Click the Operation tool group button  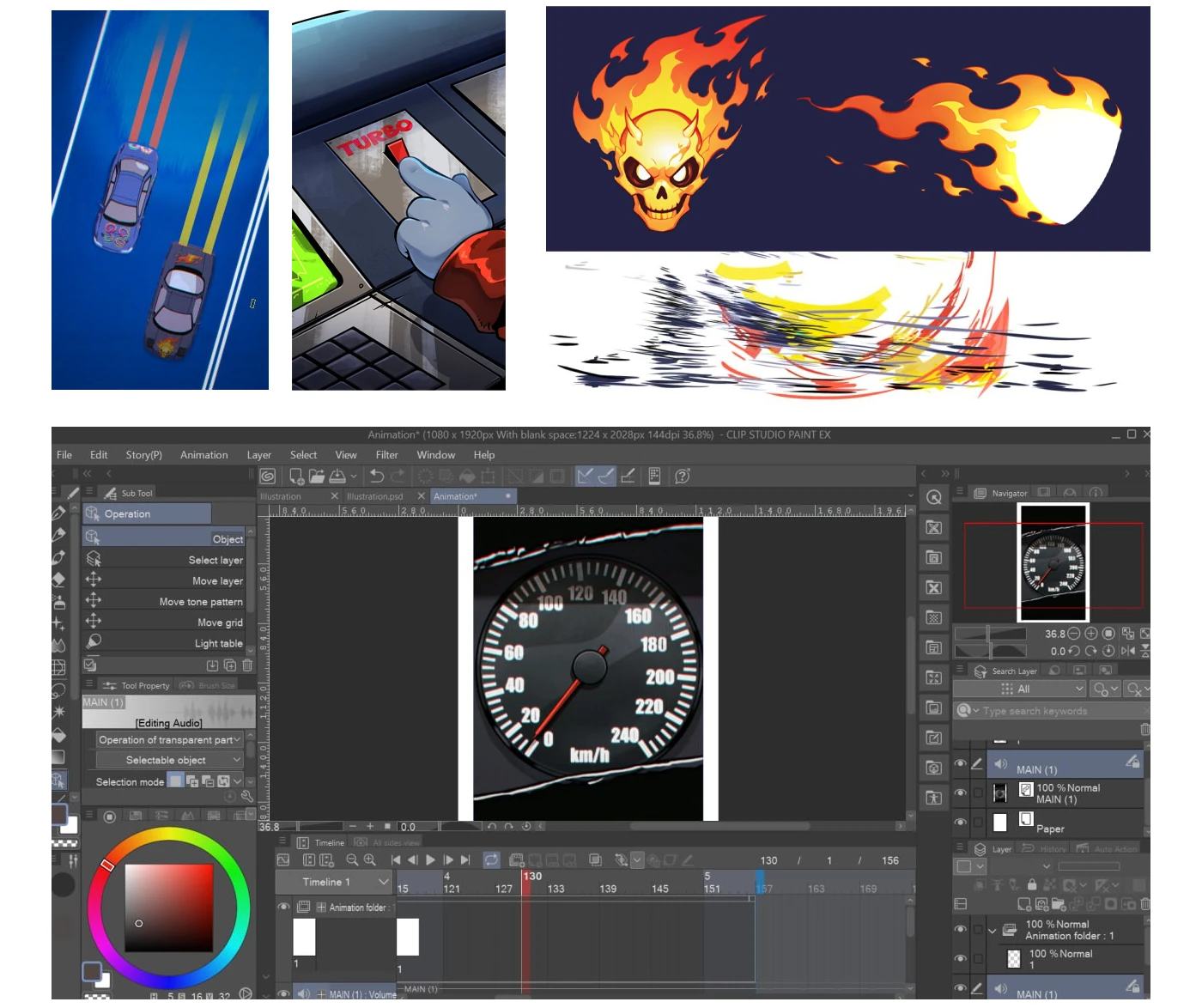[148, 513]
